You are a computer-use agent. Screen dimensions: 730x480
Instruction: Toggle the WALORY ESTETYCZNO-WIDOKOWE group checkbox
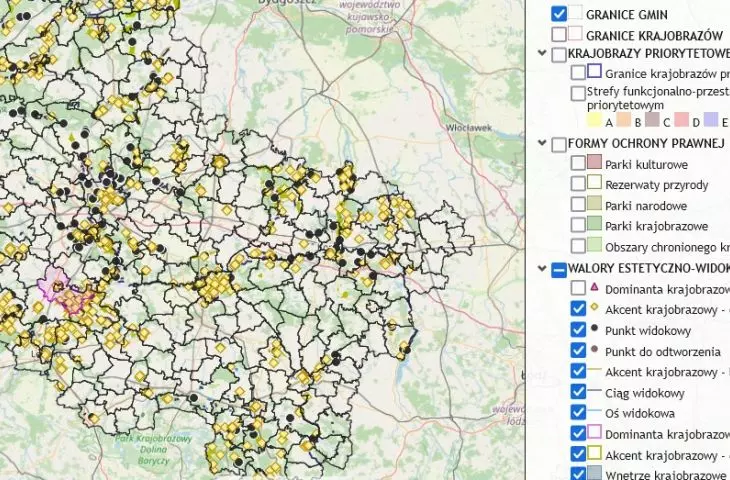pyautogui.click(x=559, y=270)
